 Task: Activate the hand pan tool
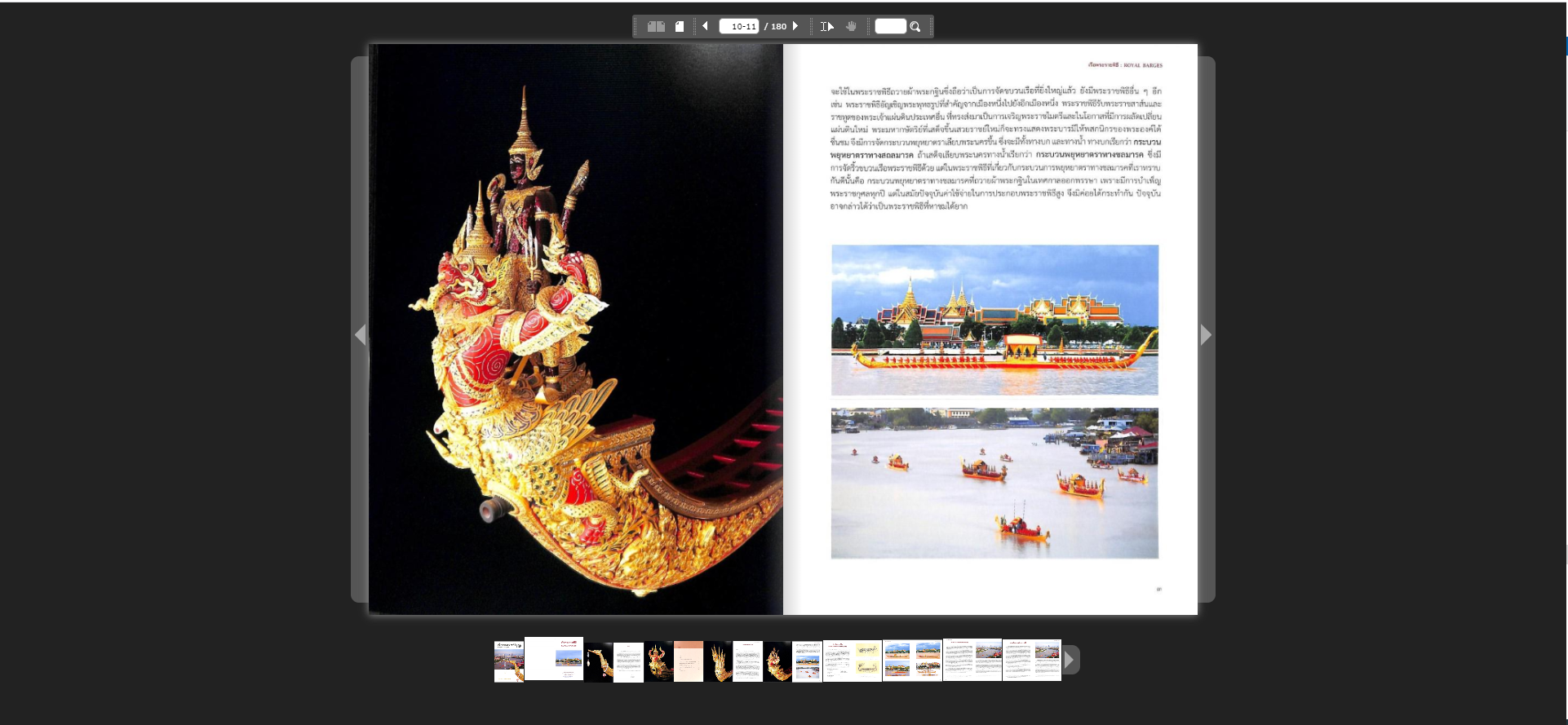(851, 27)
